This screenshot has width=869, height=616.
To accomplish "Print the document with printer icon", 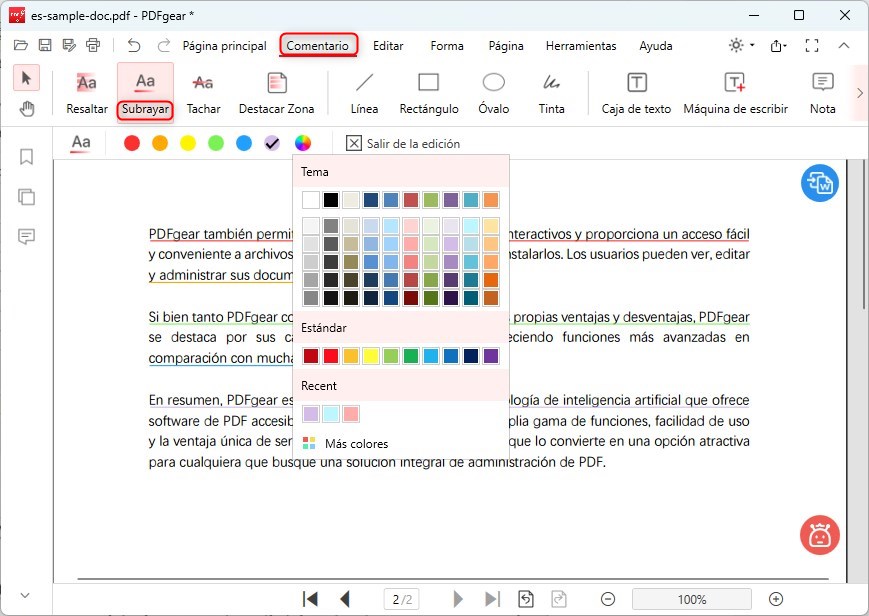I will (93, 45).
